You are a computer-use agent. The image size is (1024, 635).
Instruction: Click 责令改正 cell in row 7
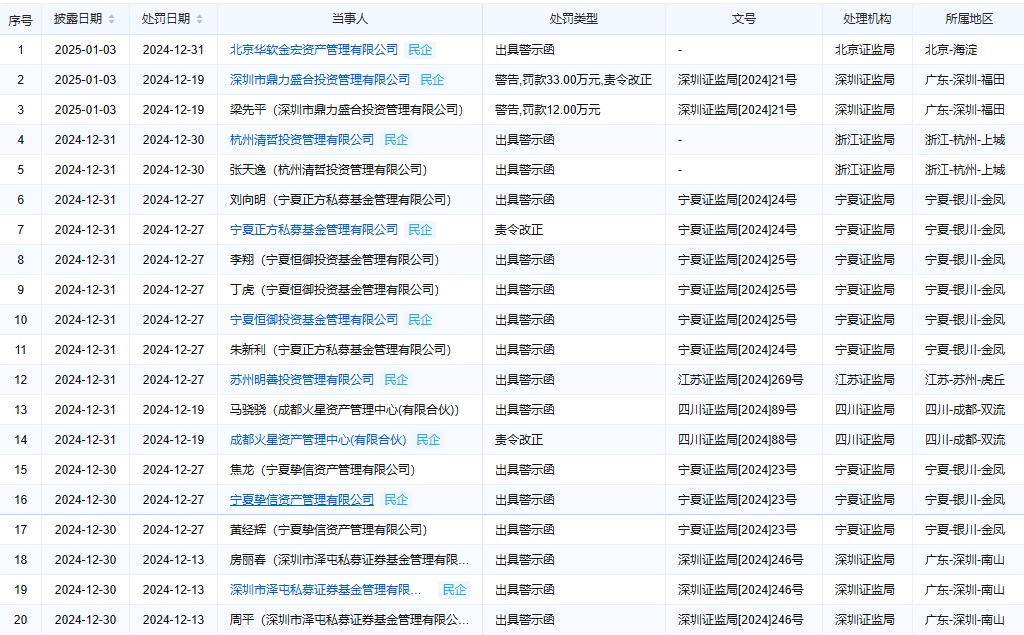573,230
